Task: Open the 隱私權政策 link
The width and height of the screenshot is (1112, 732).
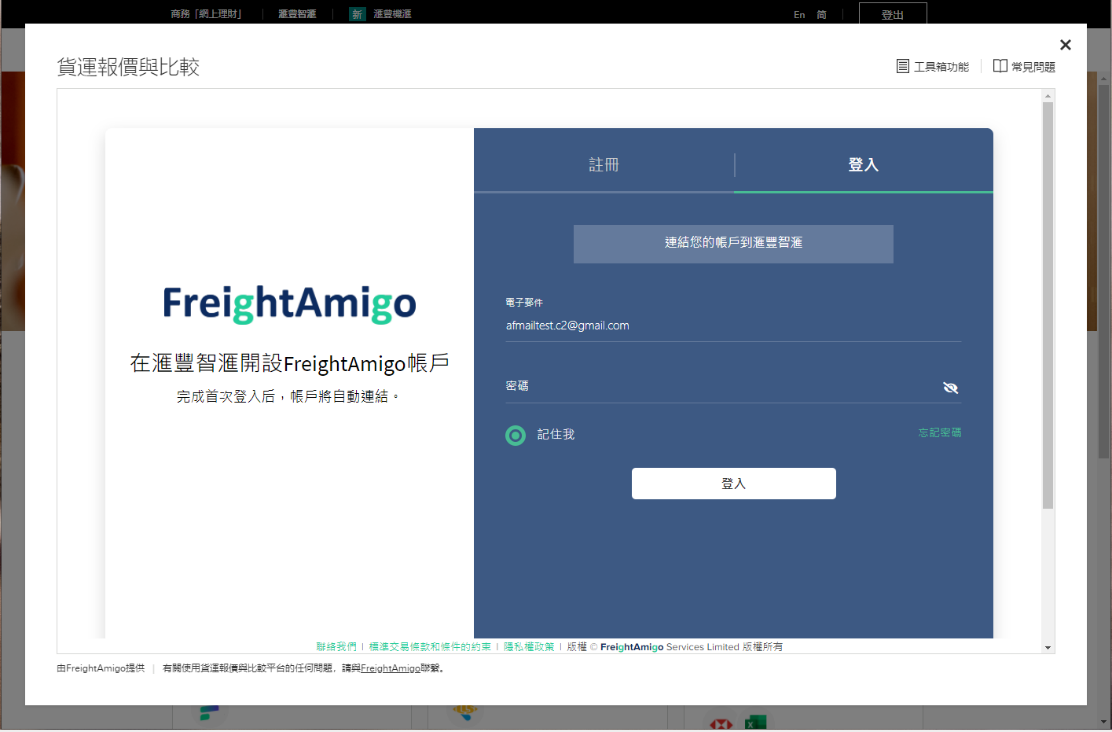Action: coord(529,647)
